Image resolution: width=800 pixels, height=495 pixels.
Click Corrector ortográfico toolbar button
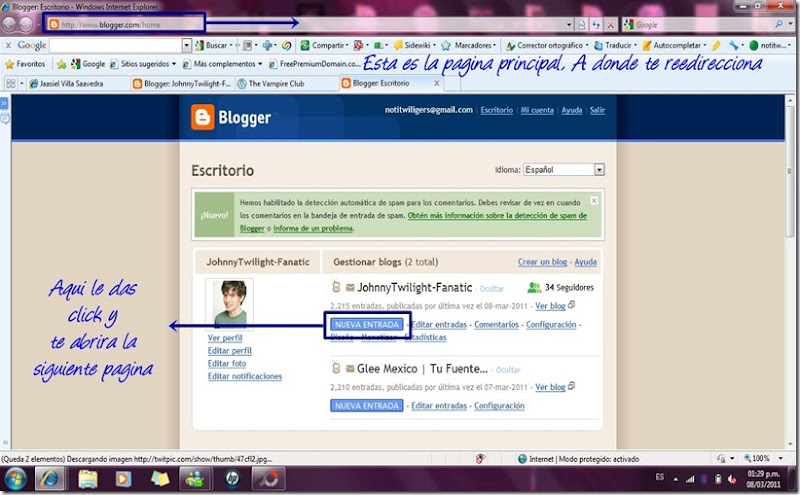point(545,45)
